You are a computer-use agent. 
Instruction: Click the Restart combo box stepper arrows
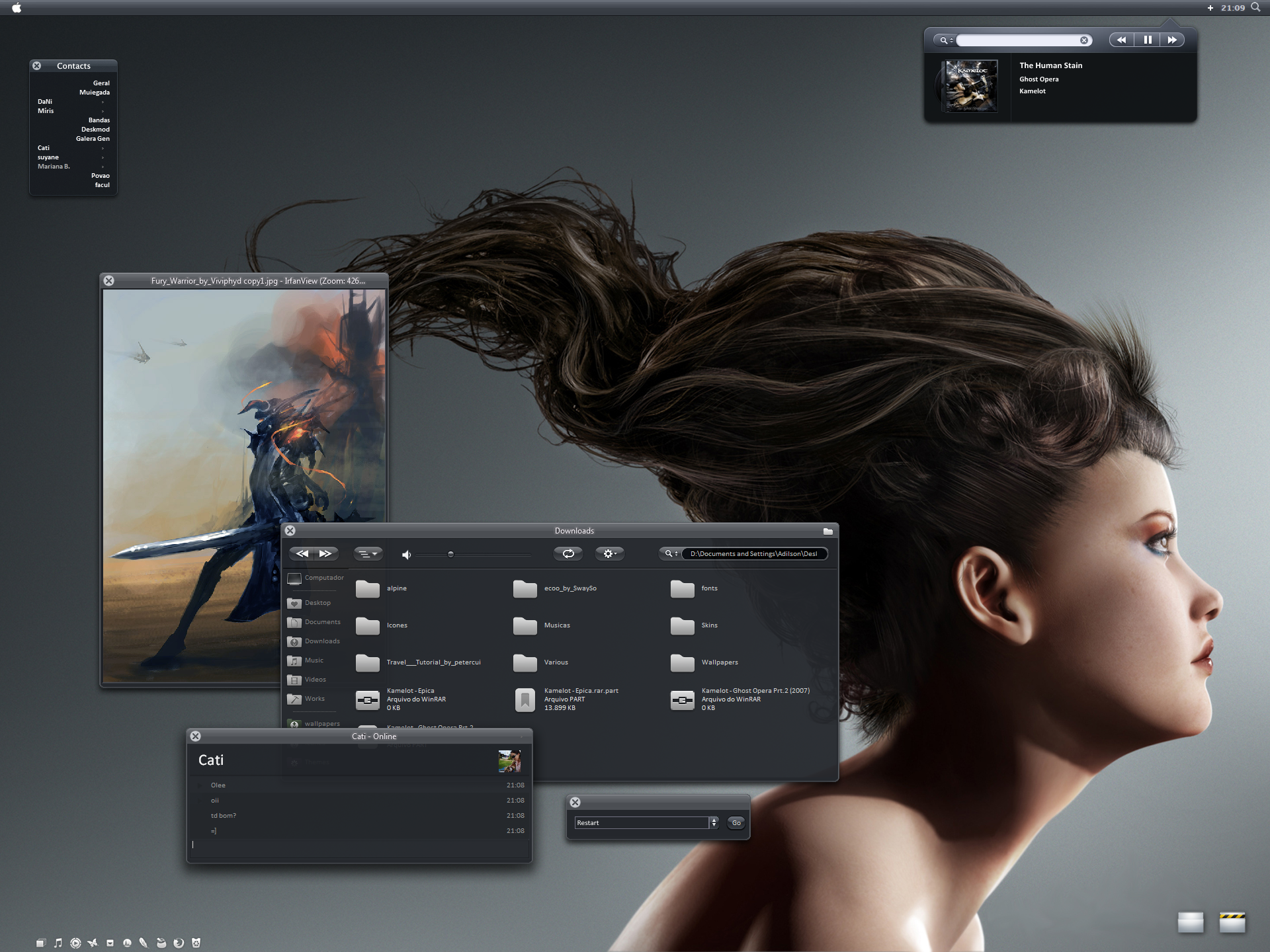(714, 823)
